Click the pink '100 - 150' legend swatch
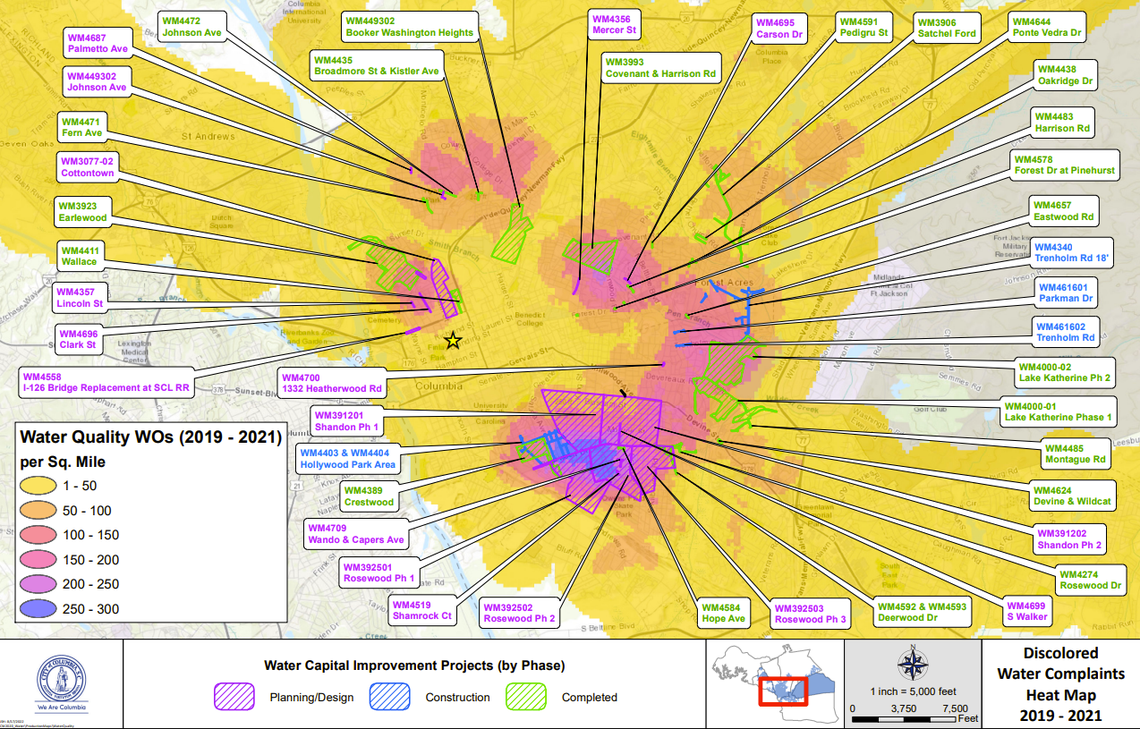Viewport: 1140px width, 729px height. coord(36,535)
